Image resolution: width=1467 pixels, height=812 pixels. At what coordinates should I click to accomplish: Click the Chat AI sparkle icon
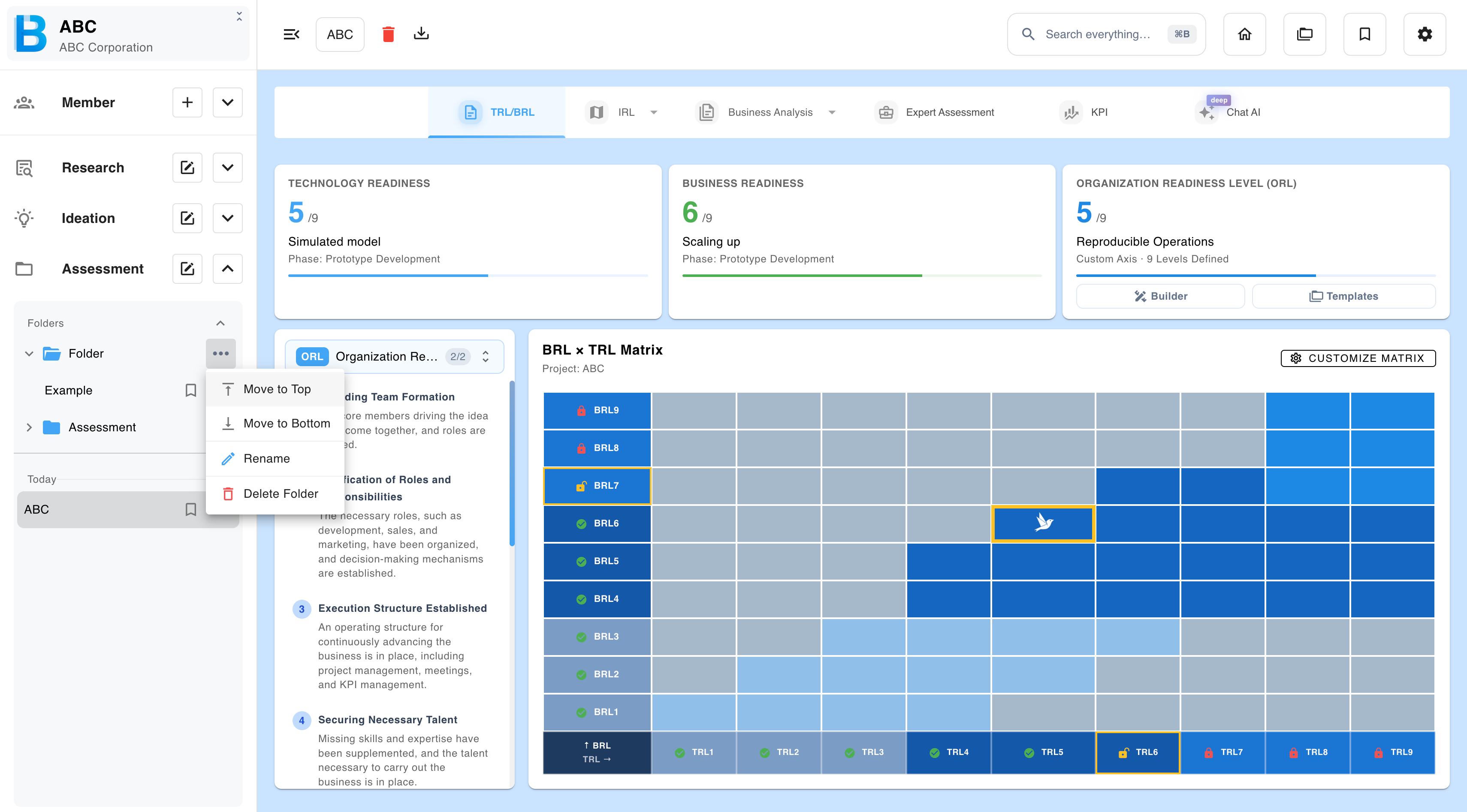[x=1206, y=112]
